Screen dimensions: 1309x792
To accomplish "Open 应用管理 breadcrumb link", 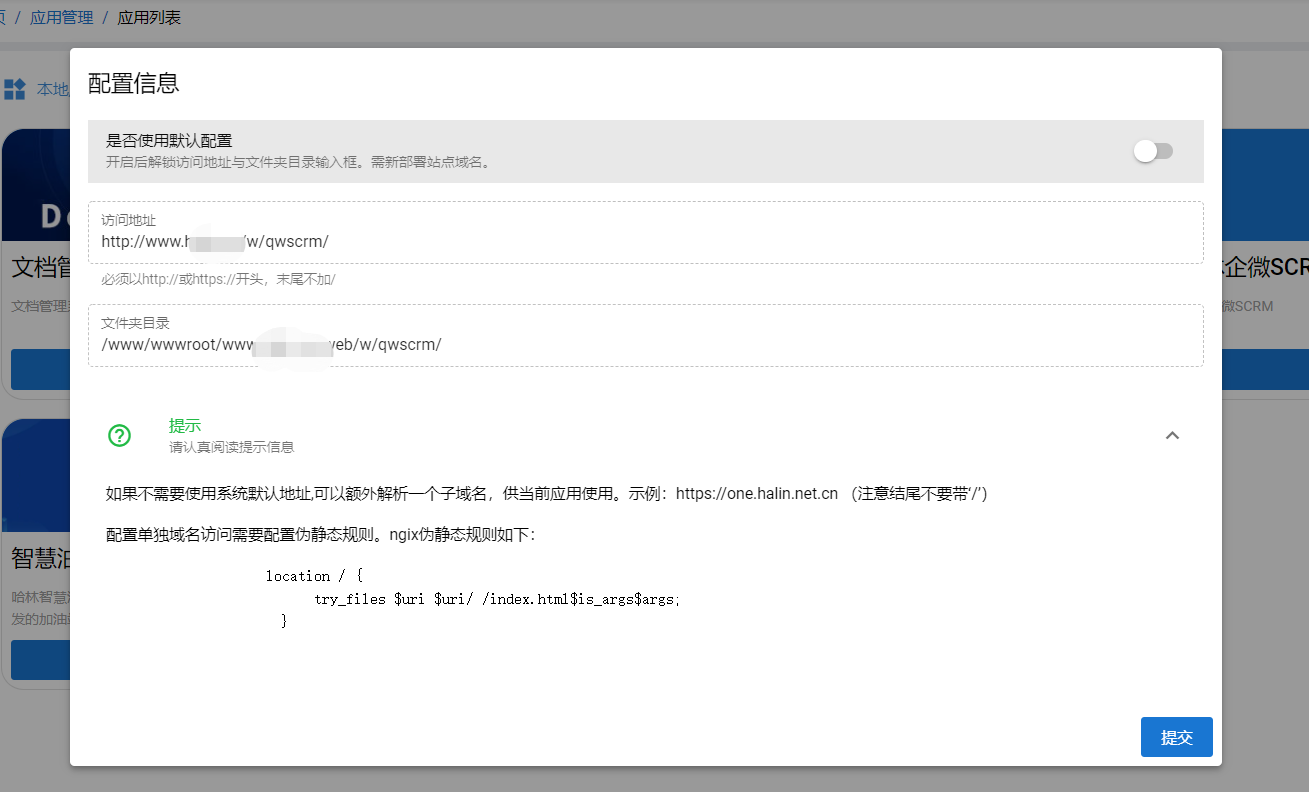I will tap(62, 18).
